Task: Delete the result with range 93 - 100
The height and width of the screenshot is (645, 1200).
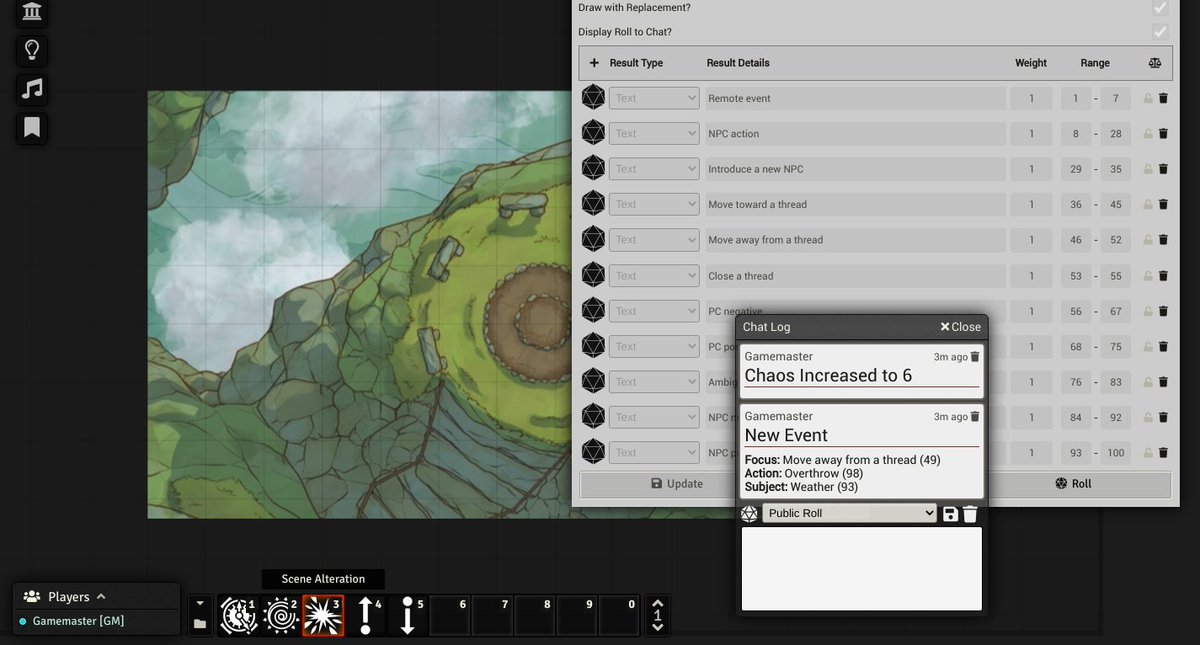Action: click(1163, 453)
